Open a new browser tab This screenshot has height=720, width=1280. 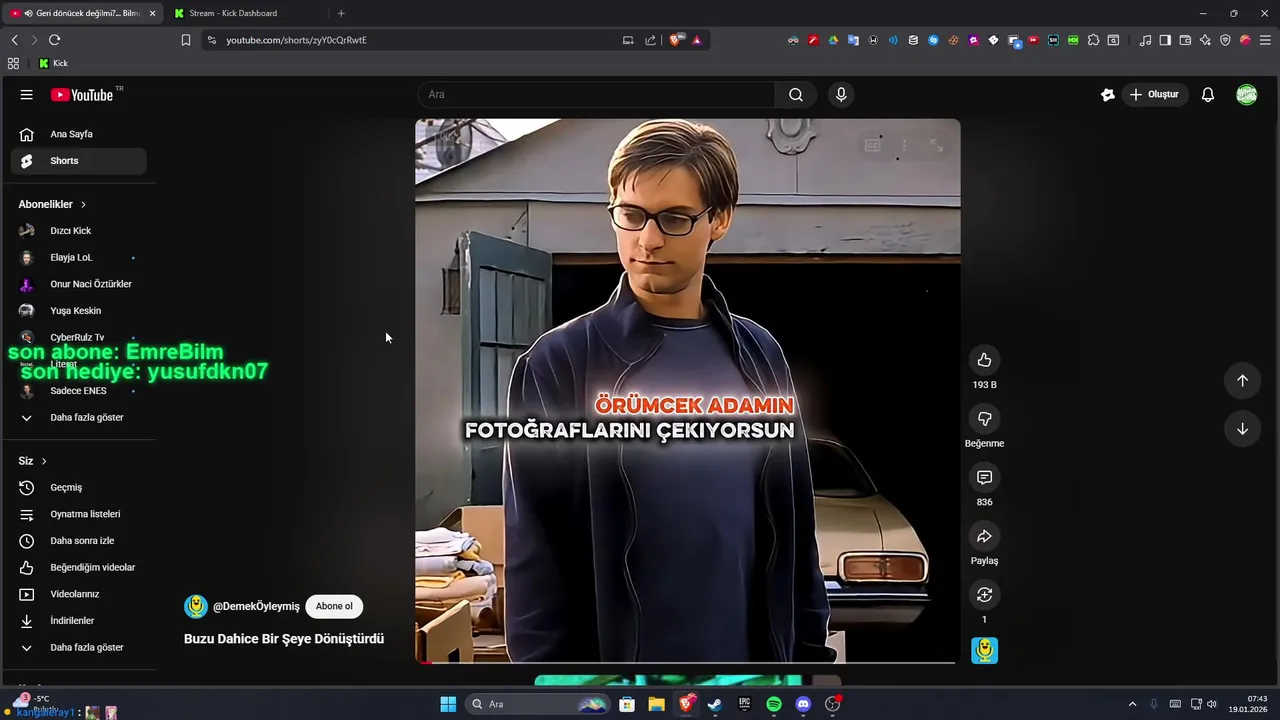(341, 13)
